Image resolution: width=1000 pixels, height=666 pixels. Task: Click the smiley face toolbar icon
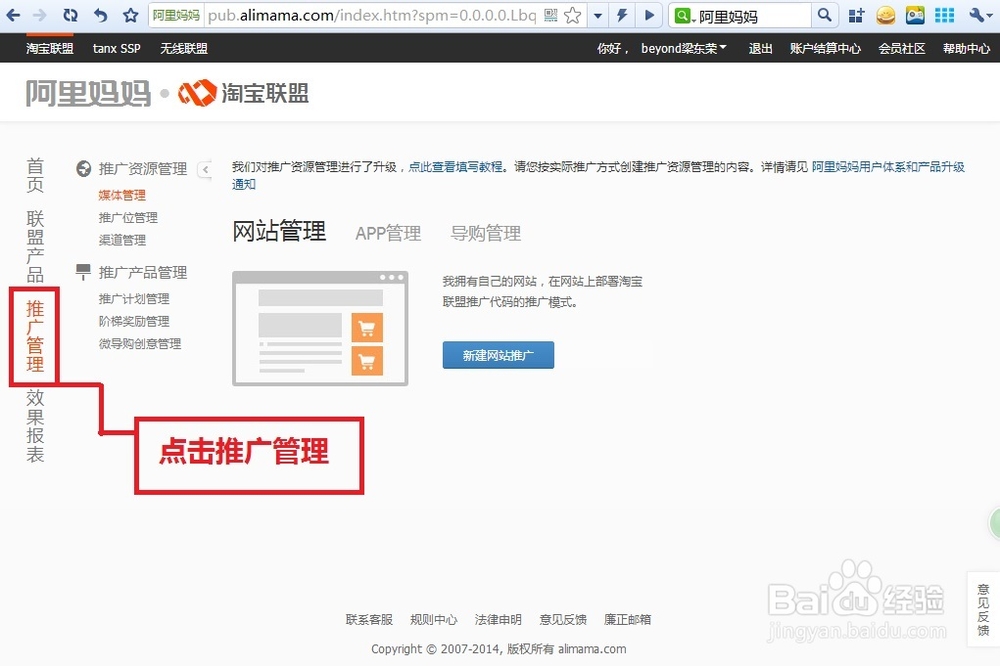point(886,15)
